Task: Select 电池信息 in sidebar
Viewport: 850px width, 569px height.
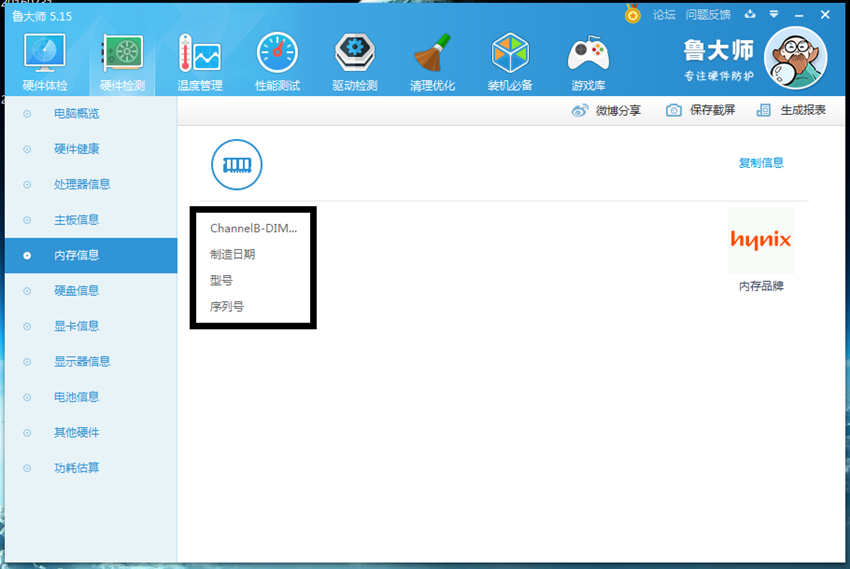Action: (91, 397)
